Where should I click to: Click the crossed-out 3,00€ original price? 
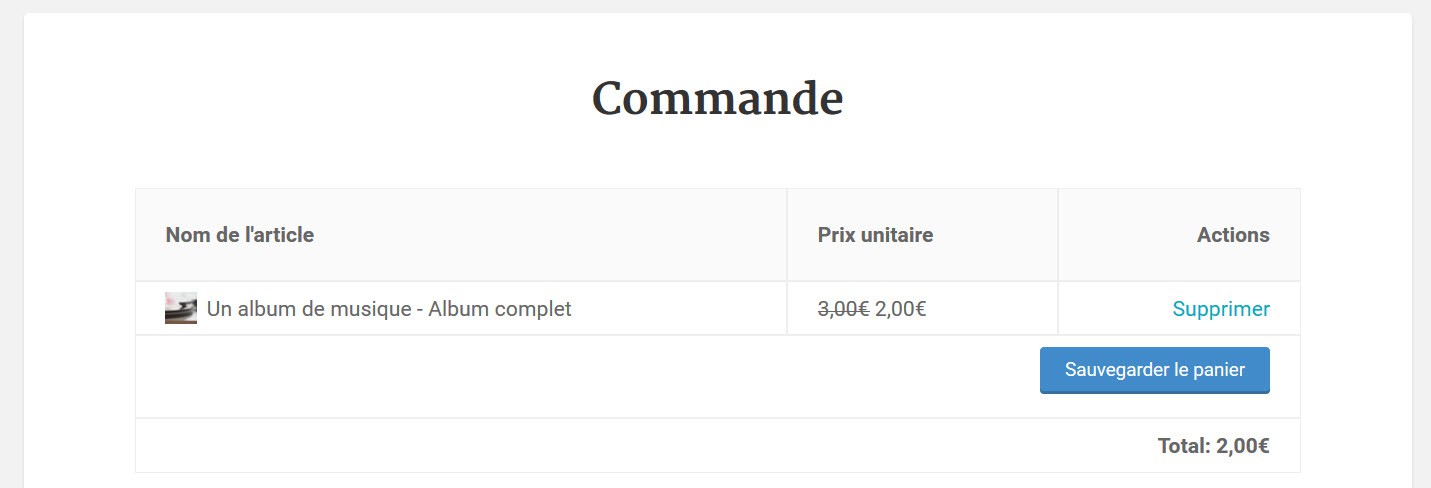coord(843,309)
